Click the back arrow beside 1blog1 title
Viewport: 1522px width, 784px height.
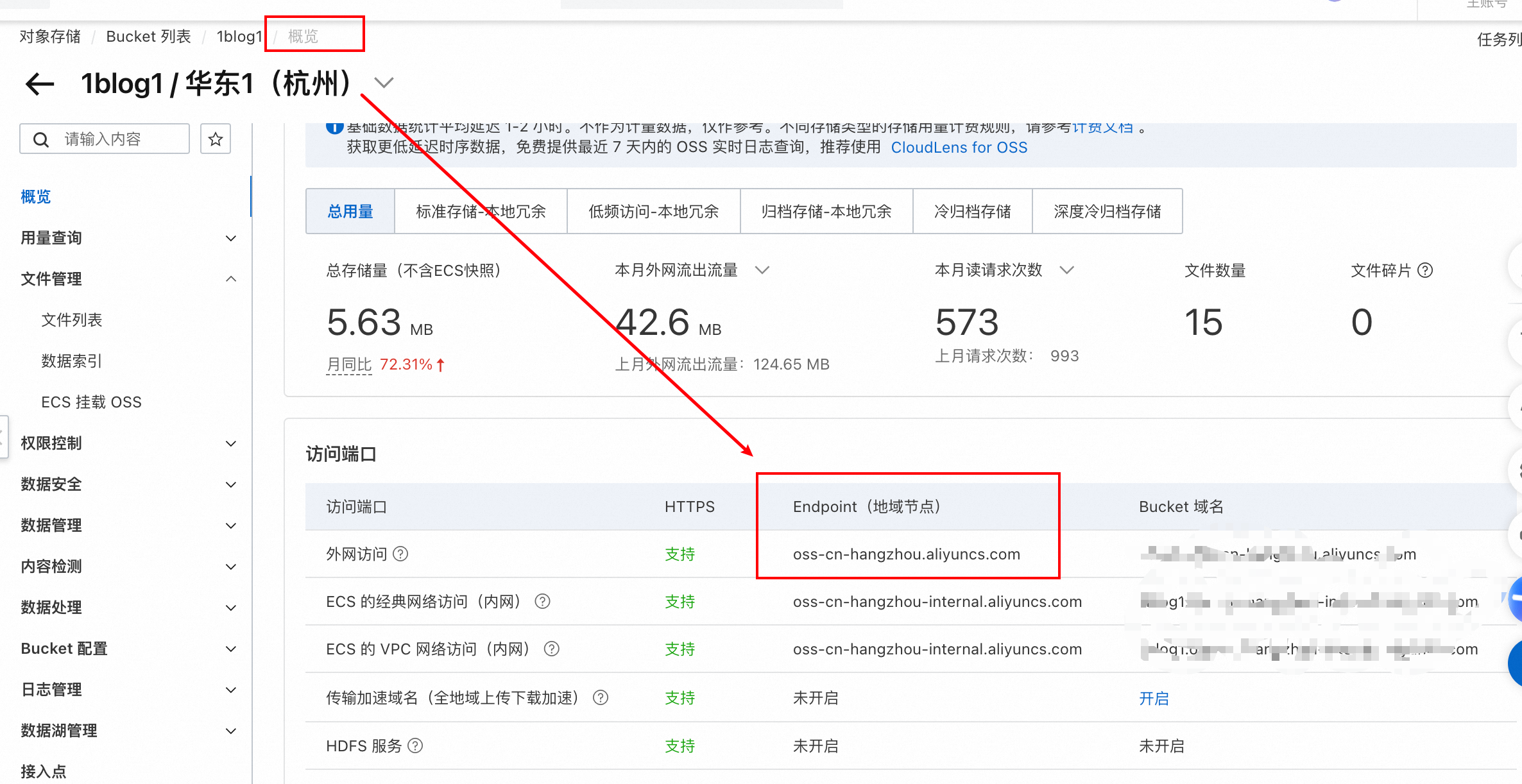pos(40,84)
